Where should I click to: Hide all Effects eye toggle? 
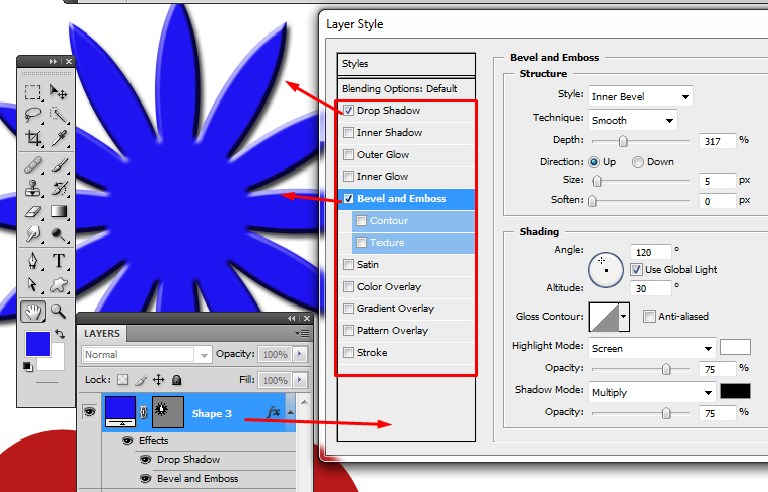(127, 441)
